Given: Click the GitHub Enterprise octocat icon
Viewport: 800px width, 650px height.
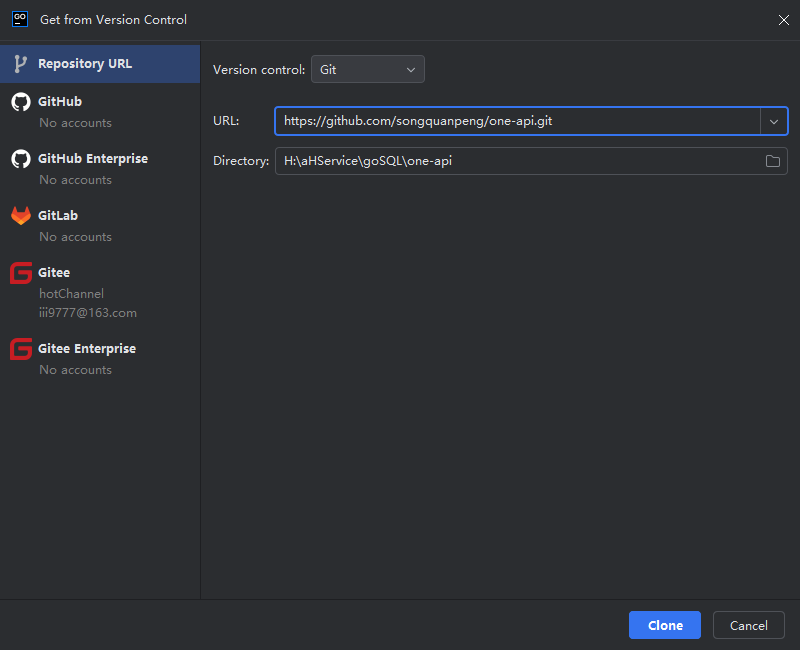Looking at the screenshot, I should [20, 159].
